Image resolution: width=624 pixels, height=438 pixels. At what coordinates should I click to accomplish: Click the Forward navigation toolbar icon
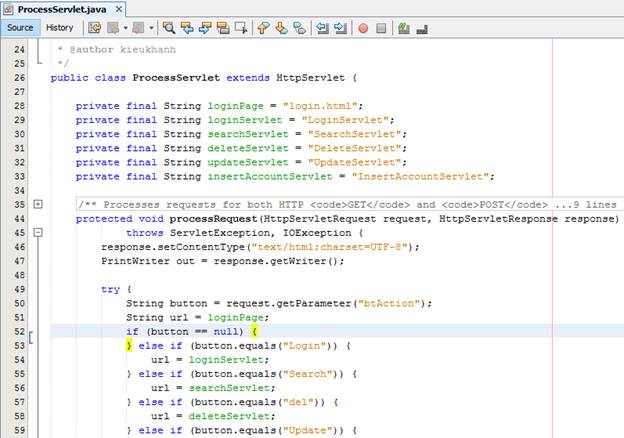pos(138,28)
